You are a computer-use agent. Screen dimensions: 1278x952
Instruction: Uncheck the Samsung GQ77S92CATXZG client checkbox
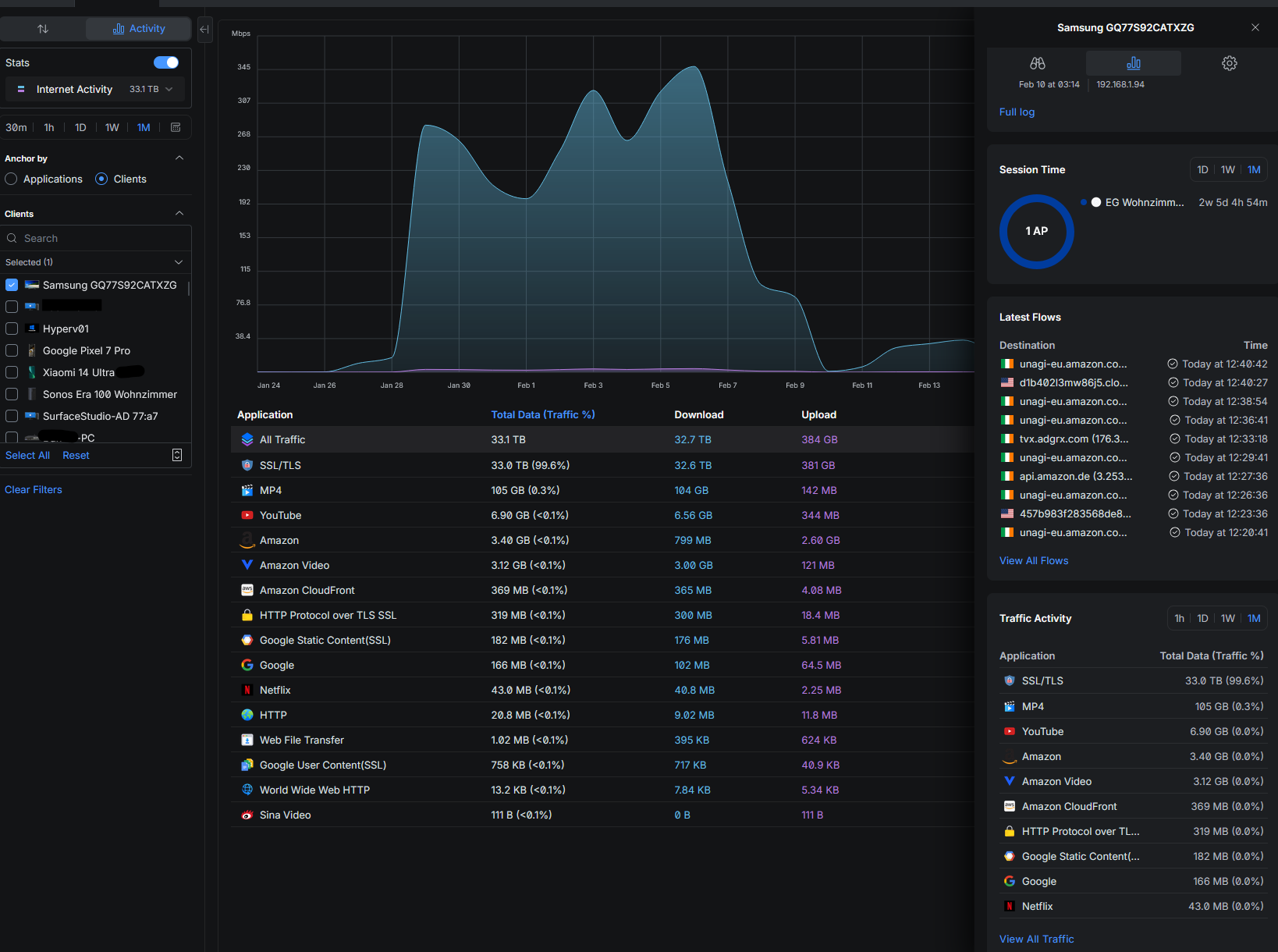coord(12,285)
